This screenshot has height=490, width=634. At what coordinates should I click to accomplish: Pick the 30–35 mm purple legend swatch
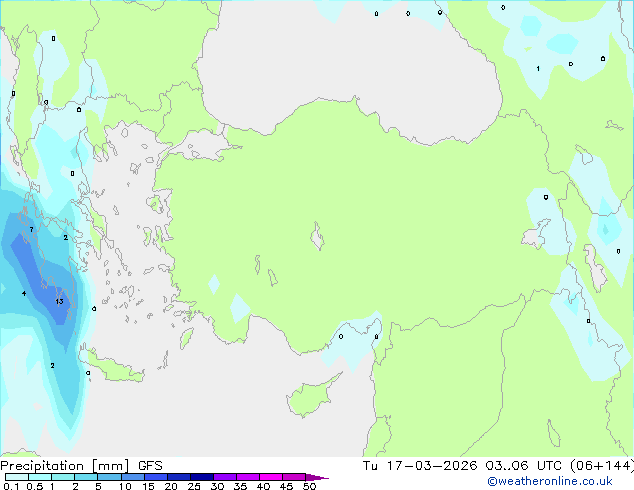click(225, 477)
